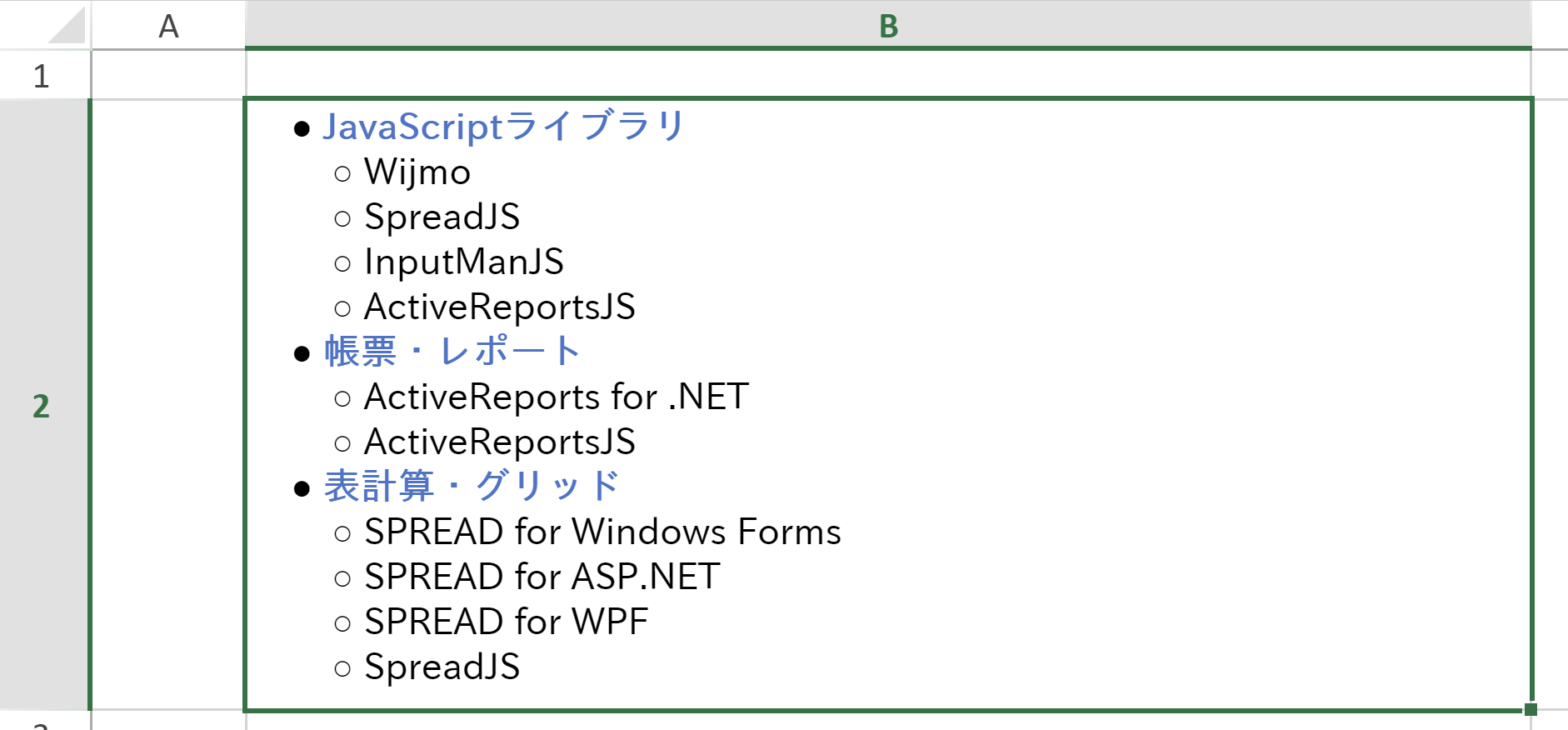Image resolution: width=1568 pixels, height=730 pixels.
Task: Click 'ActiveReportsJS' under JavaScriptライブラリ
Action: click(x=499, y=307)
